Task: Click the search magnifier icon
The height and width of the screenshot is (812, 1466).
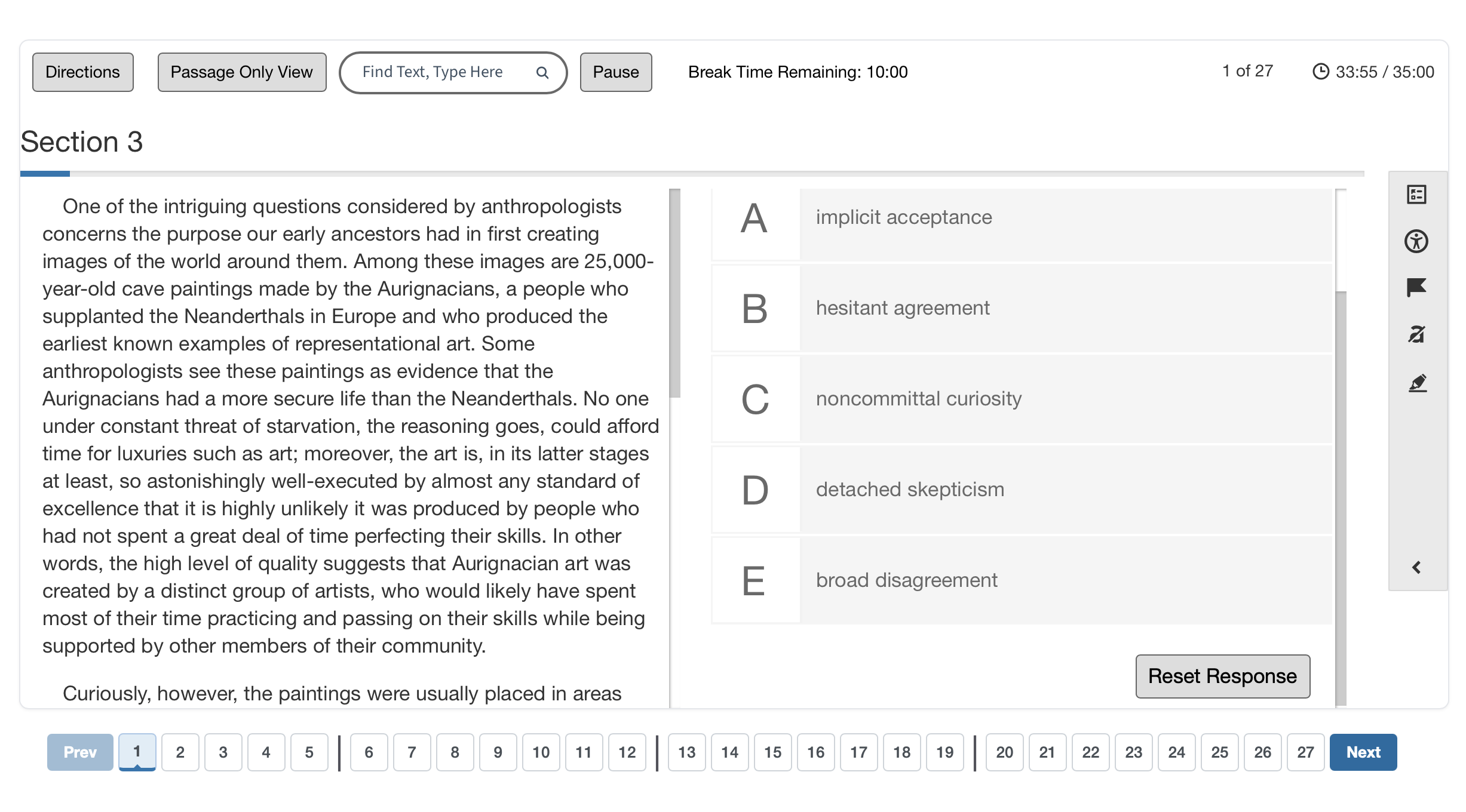Action: point(542,72)
